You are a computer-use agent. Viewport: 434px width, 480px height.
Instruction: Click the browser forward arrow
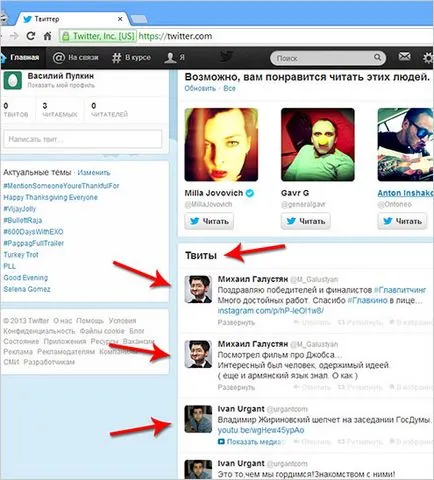[x=14, y=36]
